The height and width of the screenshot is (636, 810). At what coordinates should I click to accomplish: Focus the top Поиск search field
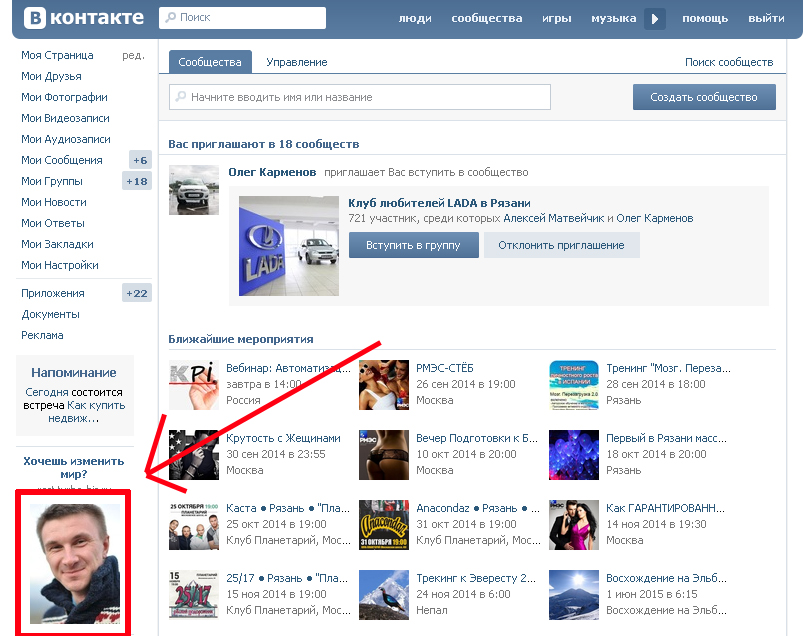click(x=242, y=18)
